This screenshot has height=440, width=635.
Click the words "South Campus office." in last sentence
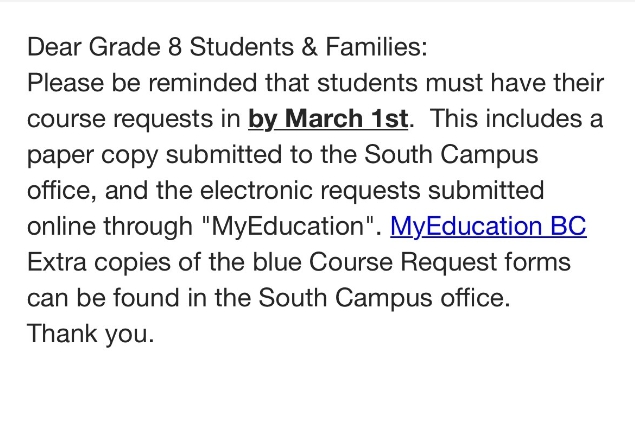384,298
